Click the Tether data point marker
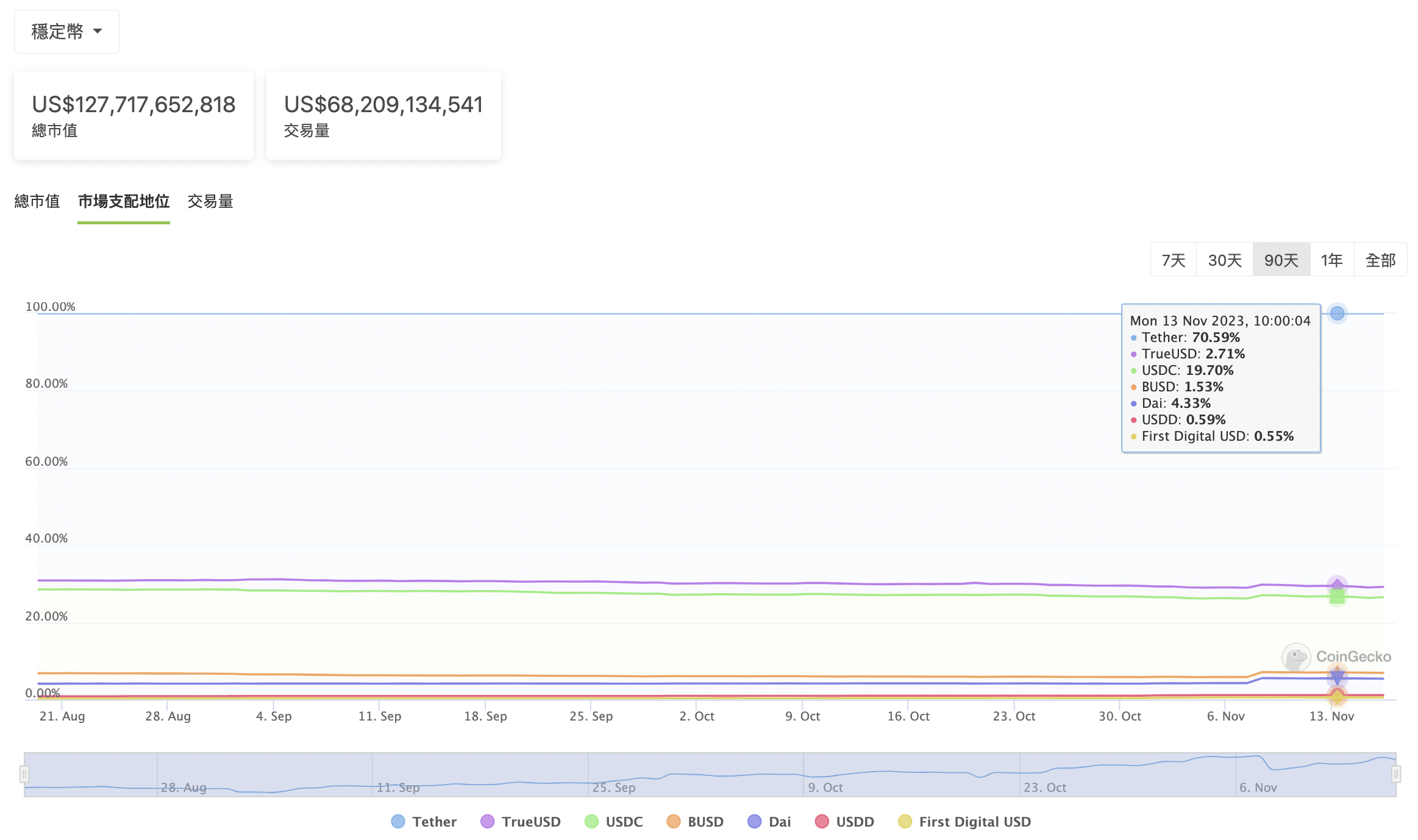The width and height of the screenshot is (1418, 840). [x=1337, y=313]
